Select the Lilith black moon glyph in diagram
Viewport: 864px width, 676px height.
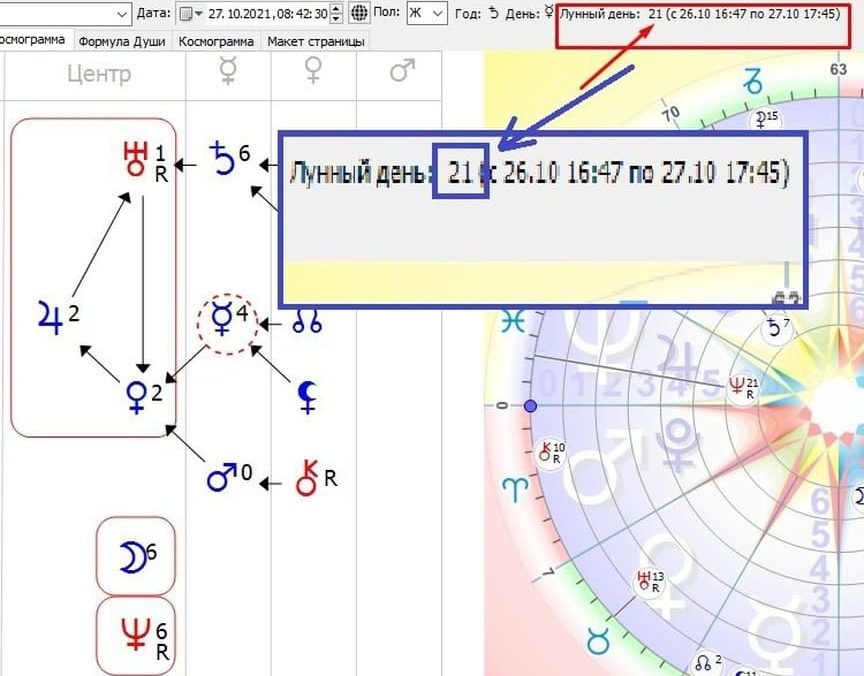(307, 397)
